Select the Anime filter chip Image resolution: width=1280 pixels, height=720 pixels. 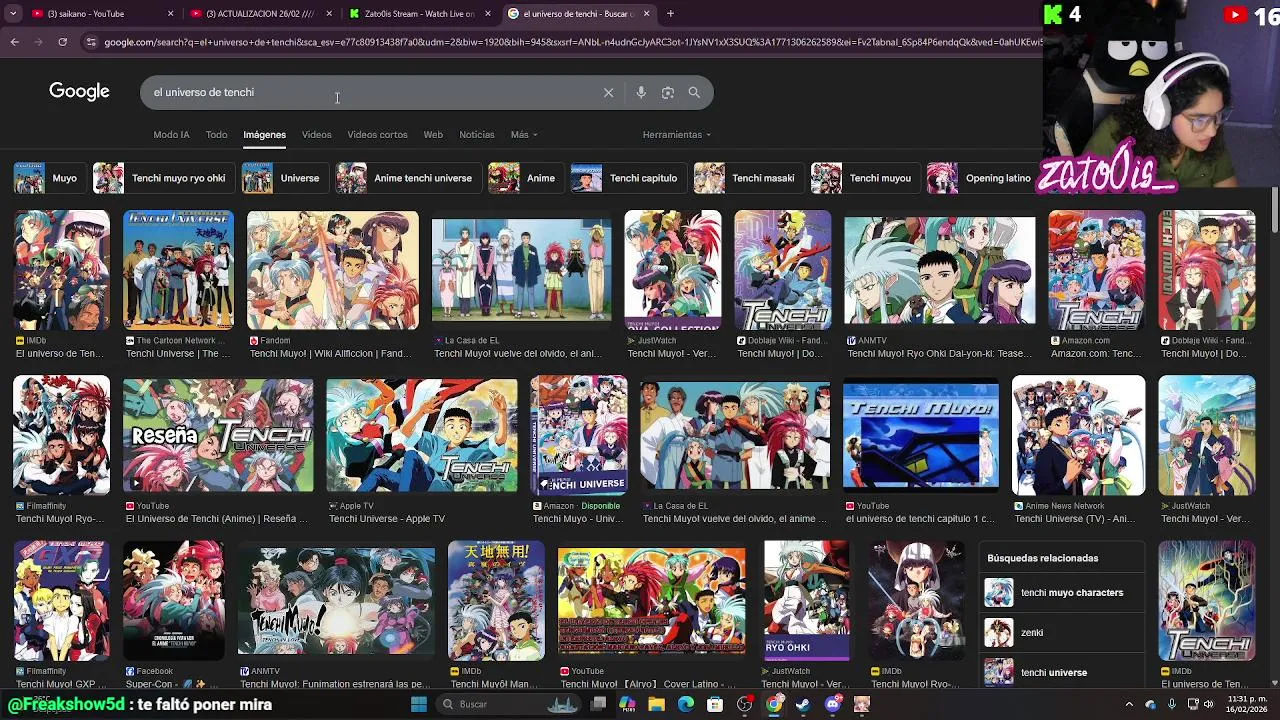[x=525, y=178]
